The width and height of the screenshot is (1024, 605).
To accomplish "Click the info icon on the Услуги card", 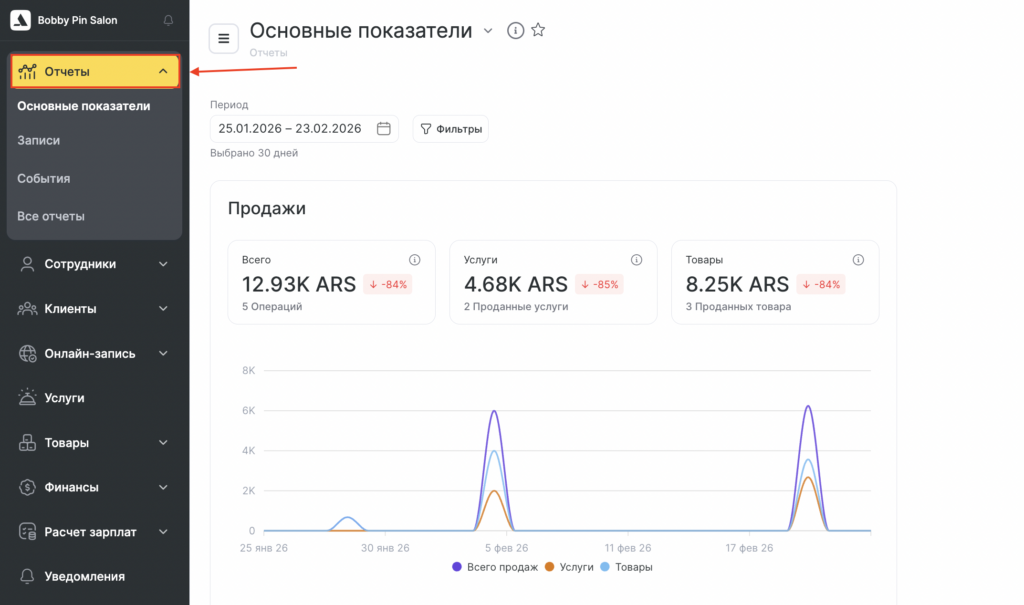I will coord(636,260).
